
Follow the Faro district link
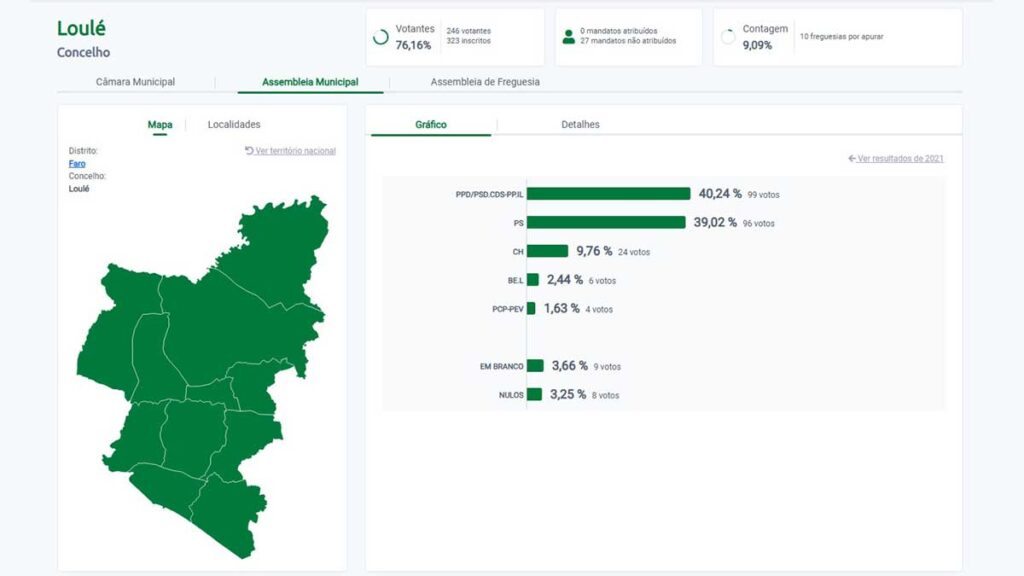pos(77,163)
